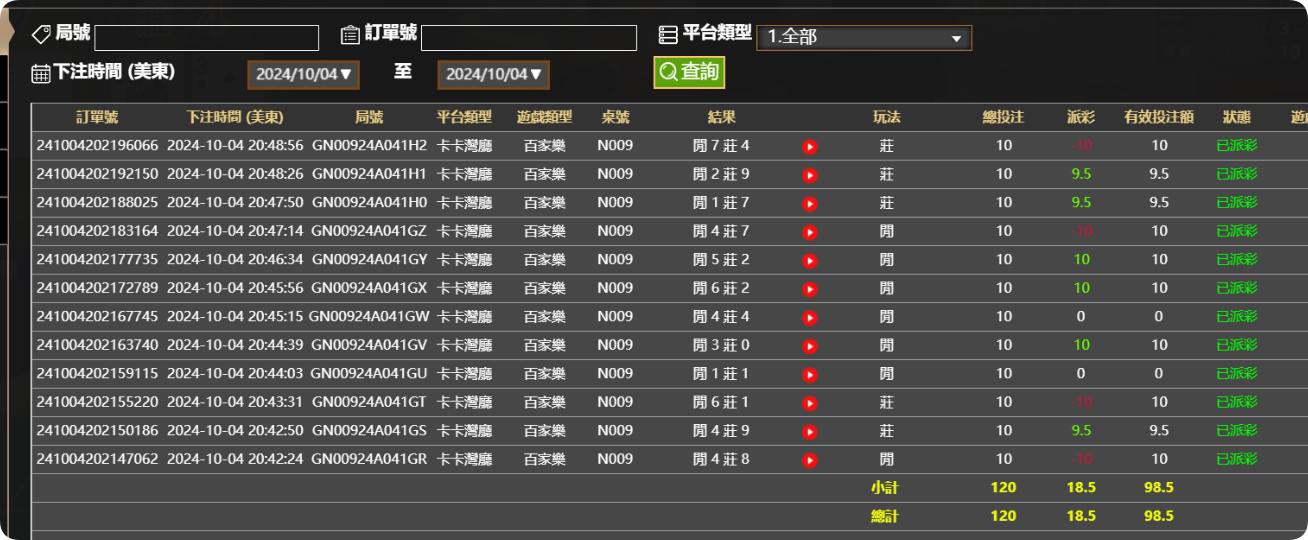This screenshot has height=540, width=1308.
Task: Select order number 241004202147062
Action: pos(97,459)
